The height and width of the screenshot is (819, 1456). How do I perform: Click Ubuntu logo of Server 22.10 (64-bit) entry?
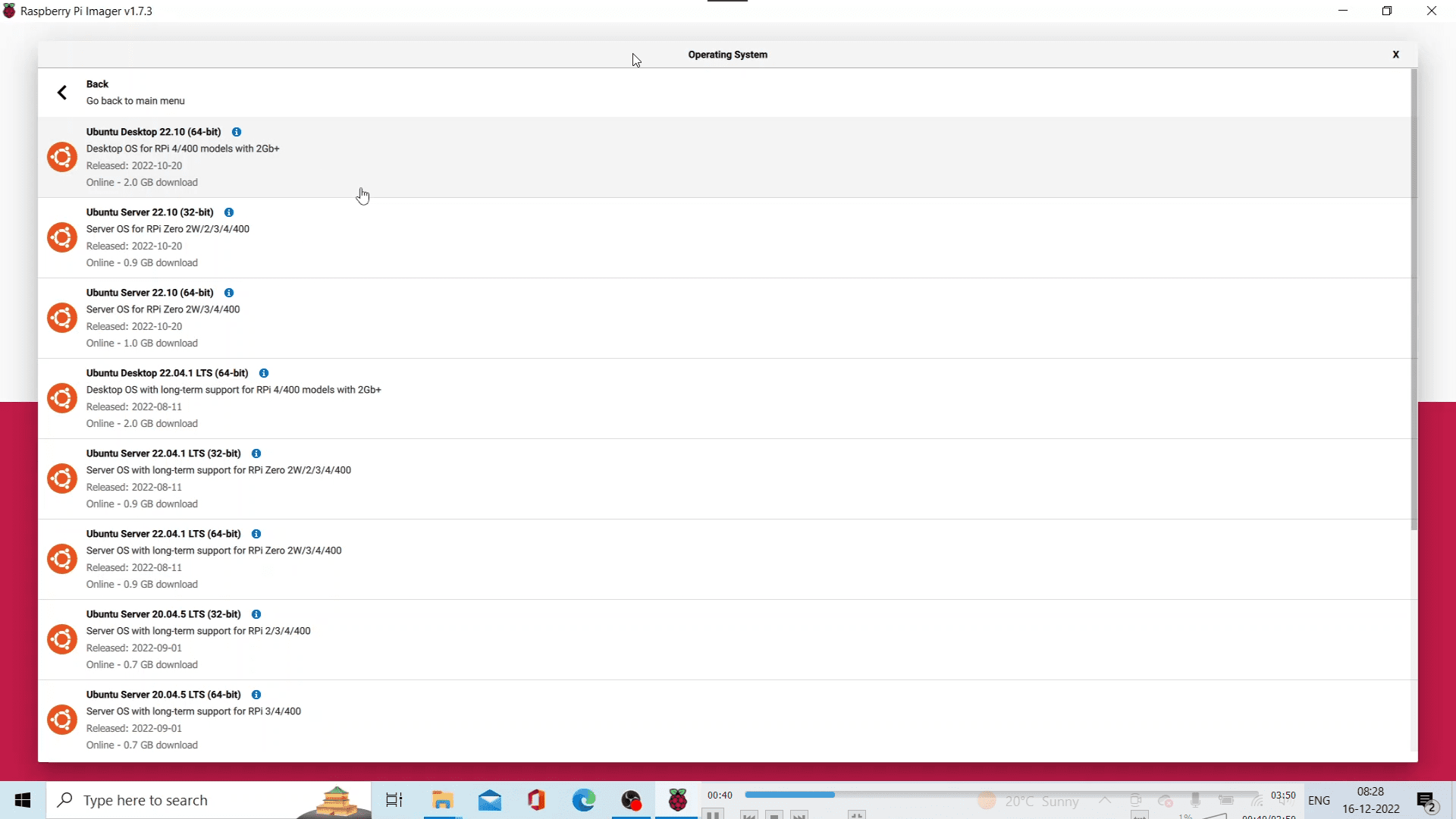tap(62, 318)
